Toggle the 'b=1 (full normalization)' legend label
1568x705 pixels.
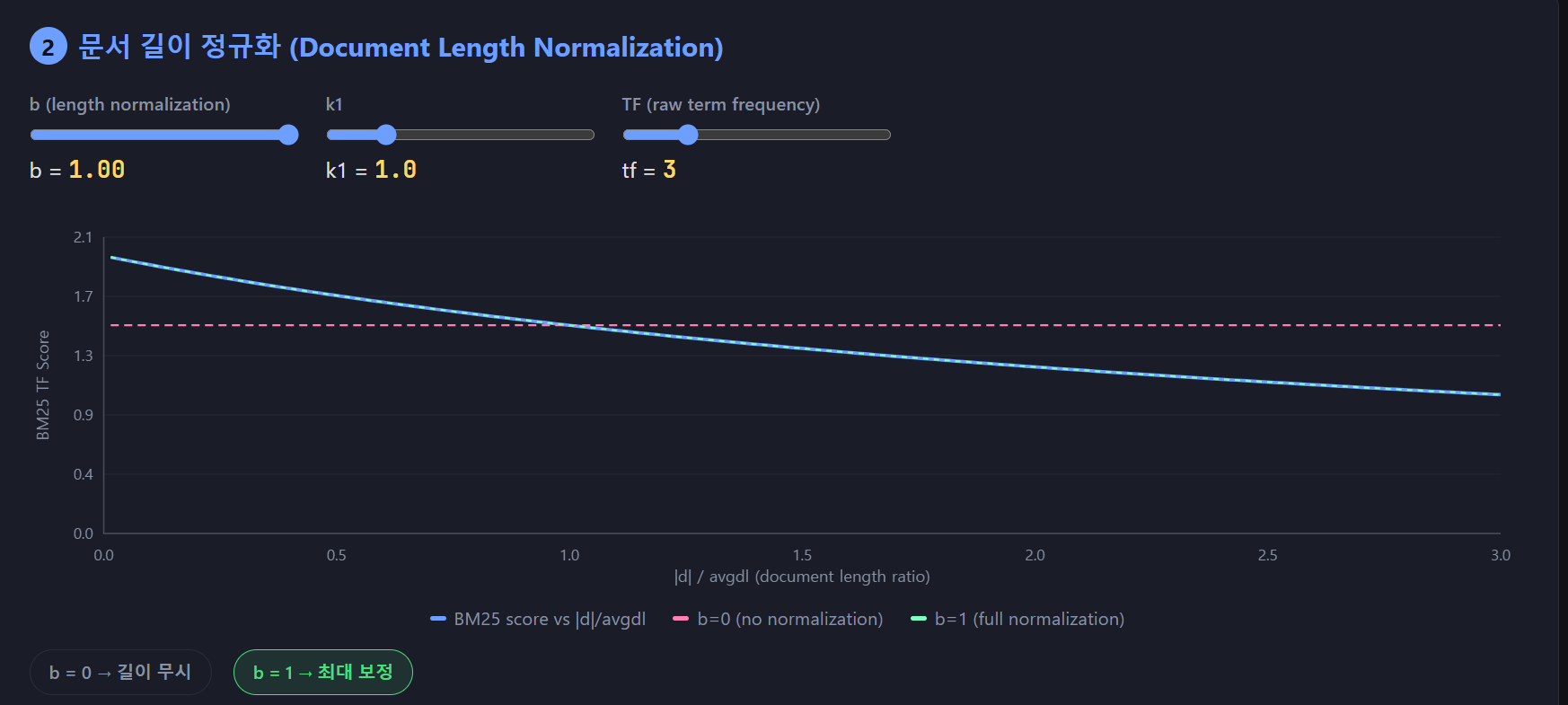tap(1029, 619)
